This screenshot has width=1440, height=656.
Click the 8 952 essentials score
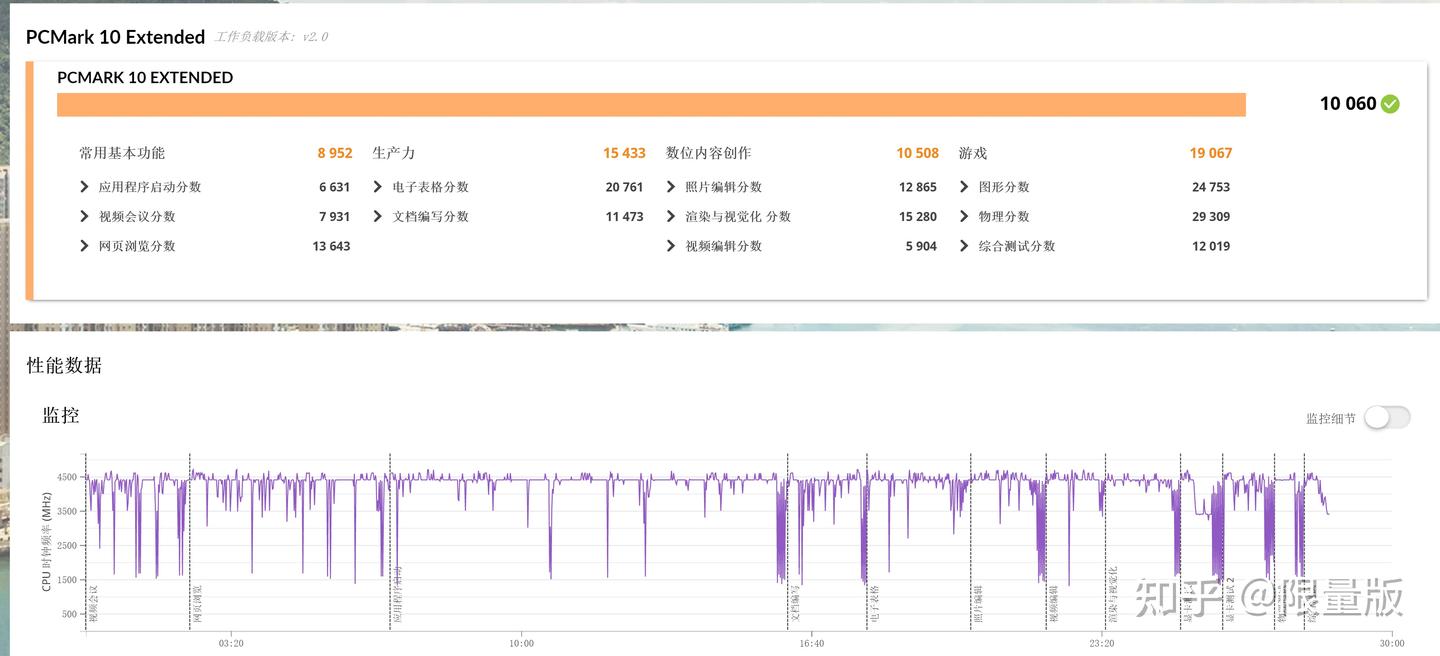pos(335,153)
